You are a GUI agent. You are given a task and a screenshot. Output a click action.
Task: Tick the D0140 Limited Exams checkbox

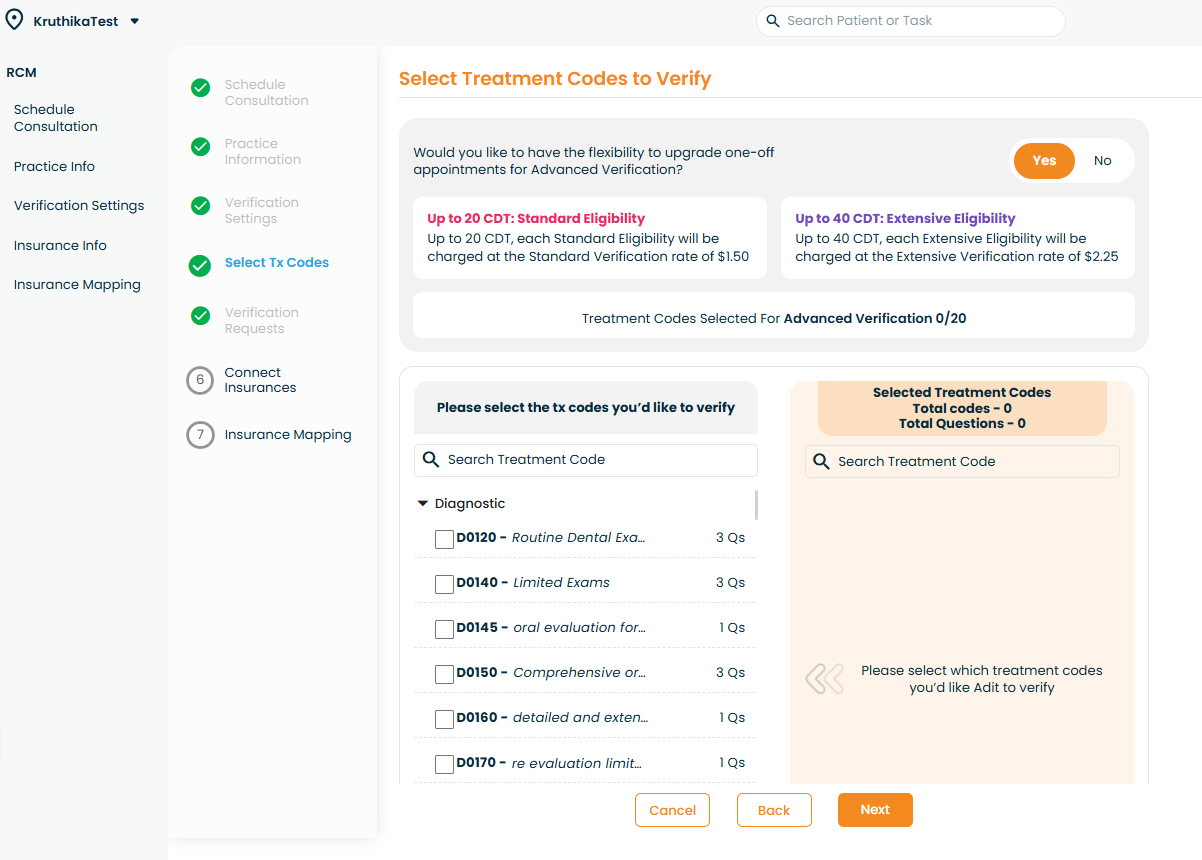[x=445, y=584]
